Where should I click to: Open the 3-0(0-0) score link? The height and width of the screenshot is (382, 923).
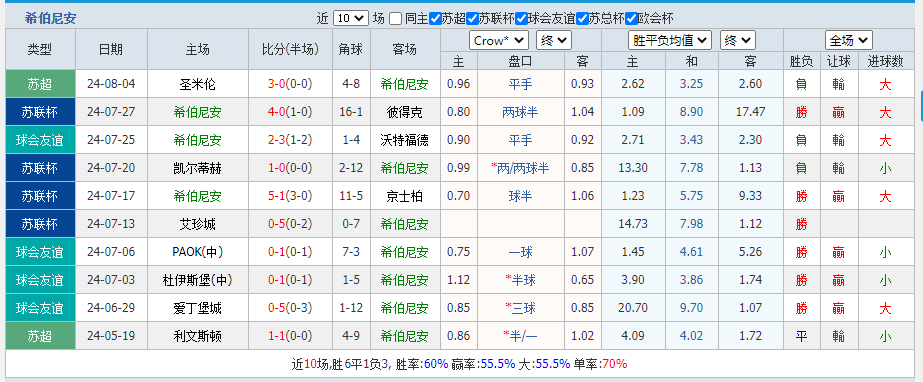tap(290, 84)
